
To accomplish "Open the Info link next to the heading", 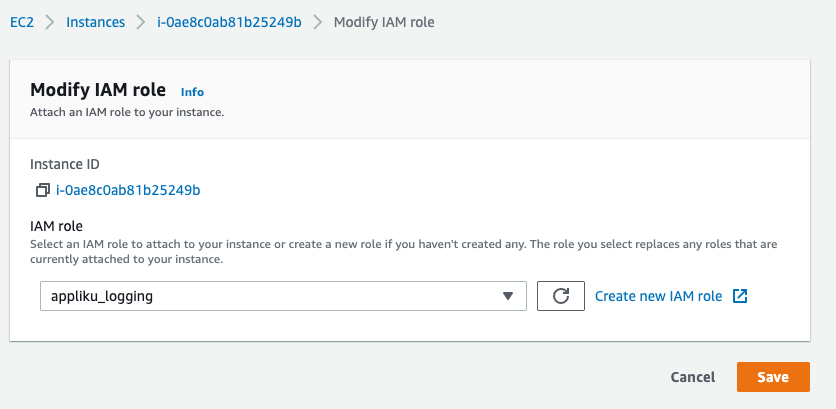I will (192, 92).
